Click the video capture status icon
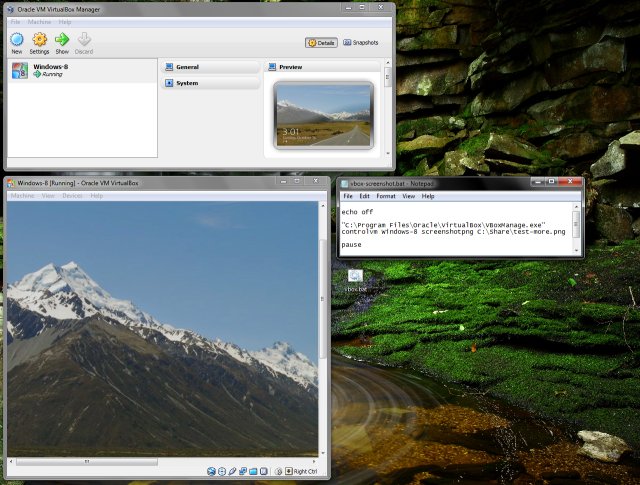 [x=264, y=472]
